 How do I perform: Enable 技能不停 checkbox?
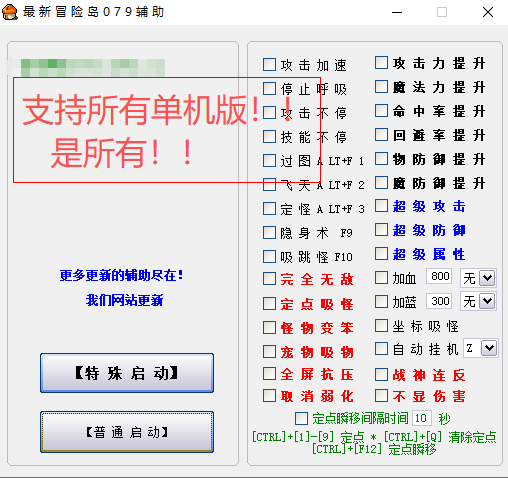[269, 137]
